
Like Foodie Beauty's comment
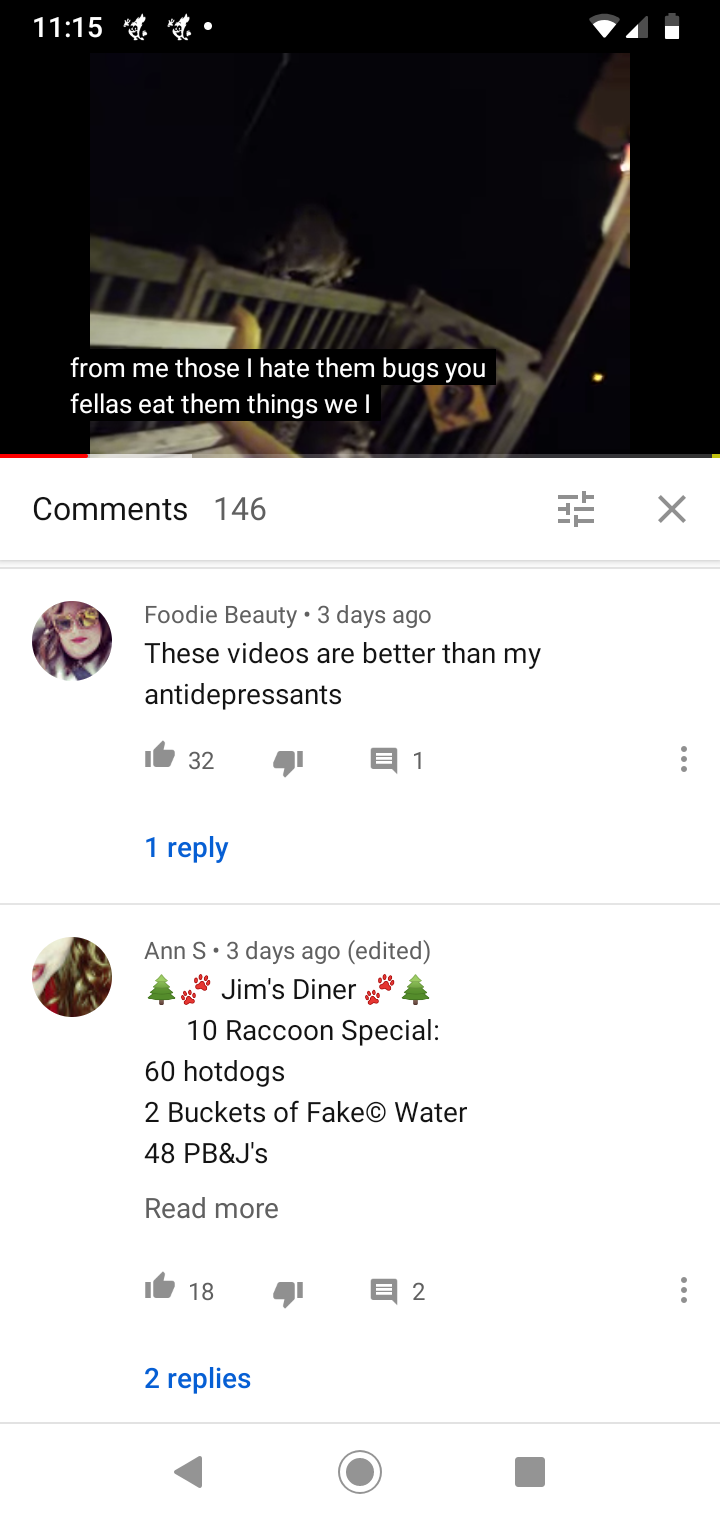(160, 759)
